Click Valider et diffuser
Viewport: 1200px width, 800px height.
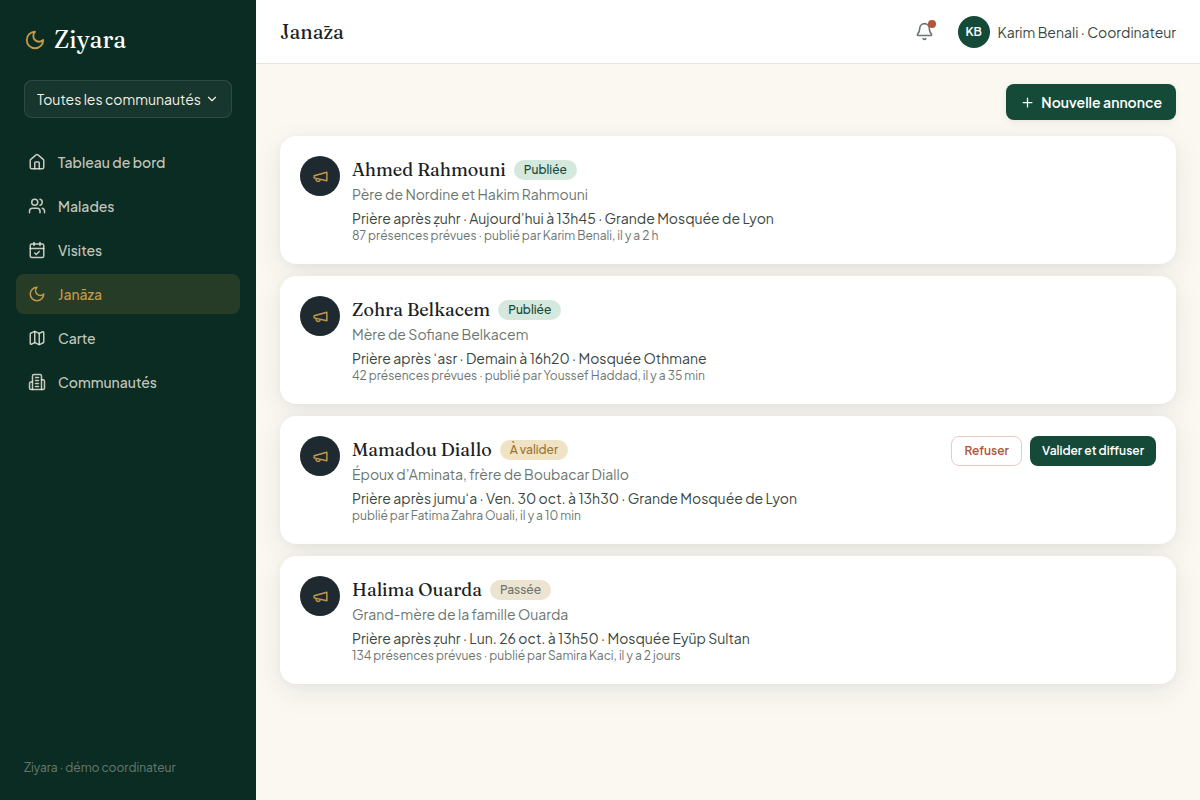(1093, 451)
